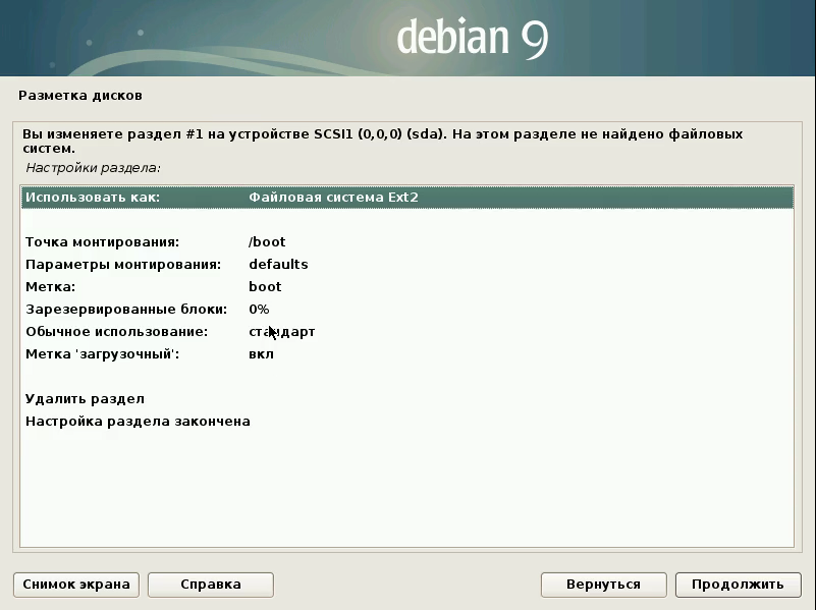Open the 'Точка монтирования' setting
The width and height of the screenshot is (816, 610).
click(101, 242)
